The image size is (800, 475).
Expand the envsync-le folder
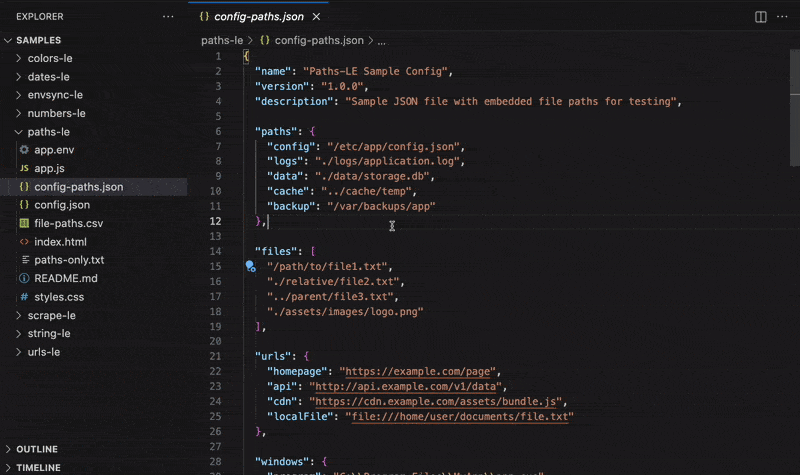point(18,95)
